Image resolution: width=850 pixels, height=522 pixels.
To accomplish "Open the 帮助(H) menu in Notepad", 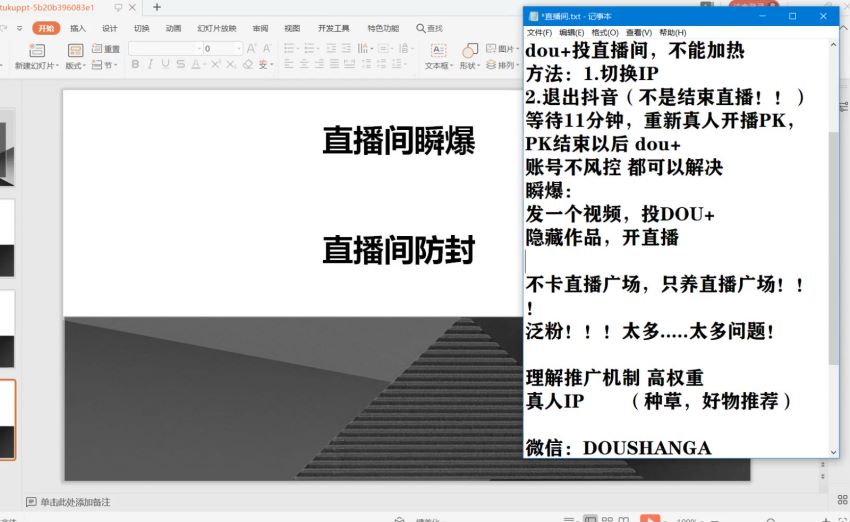I will pos(673,33).
